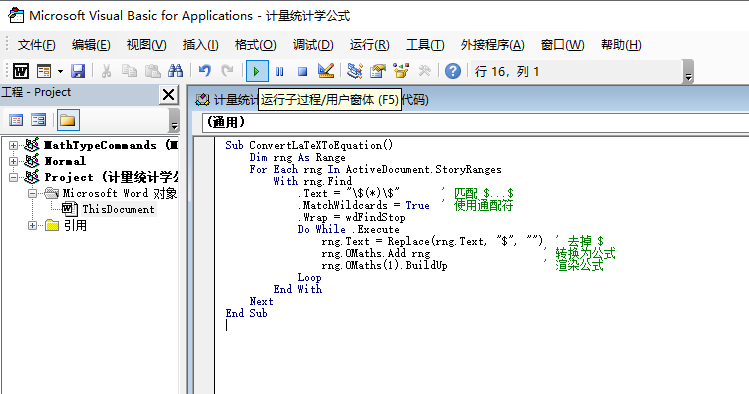The height and width of the screenshot is (394, 749).
Task: Open the 外接程序(A) menu
Action: (492, 45)
